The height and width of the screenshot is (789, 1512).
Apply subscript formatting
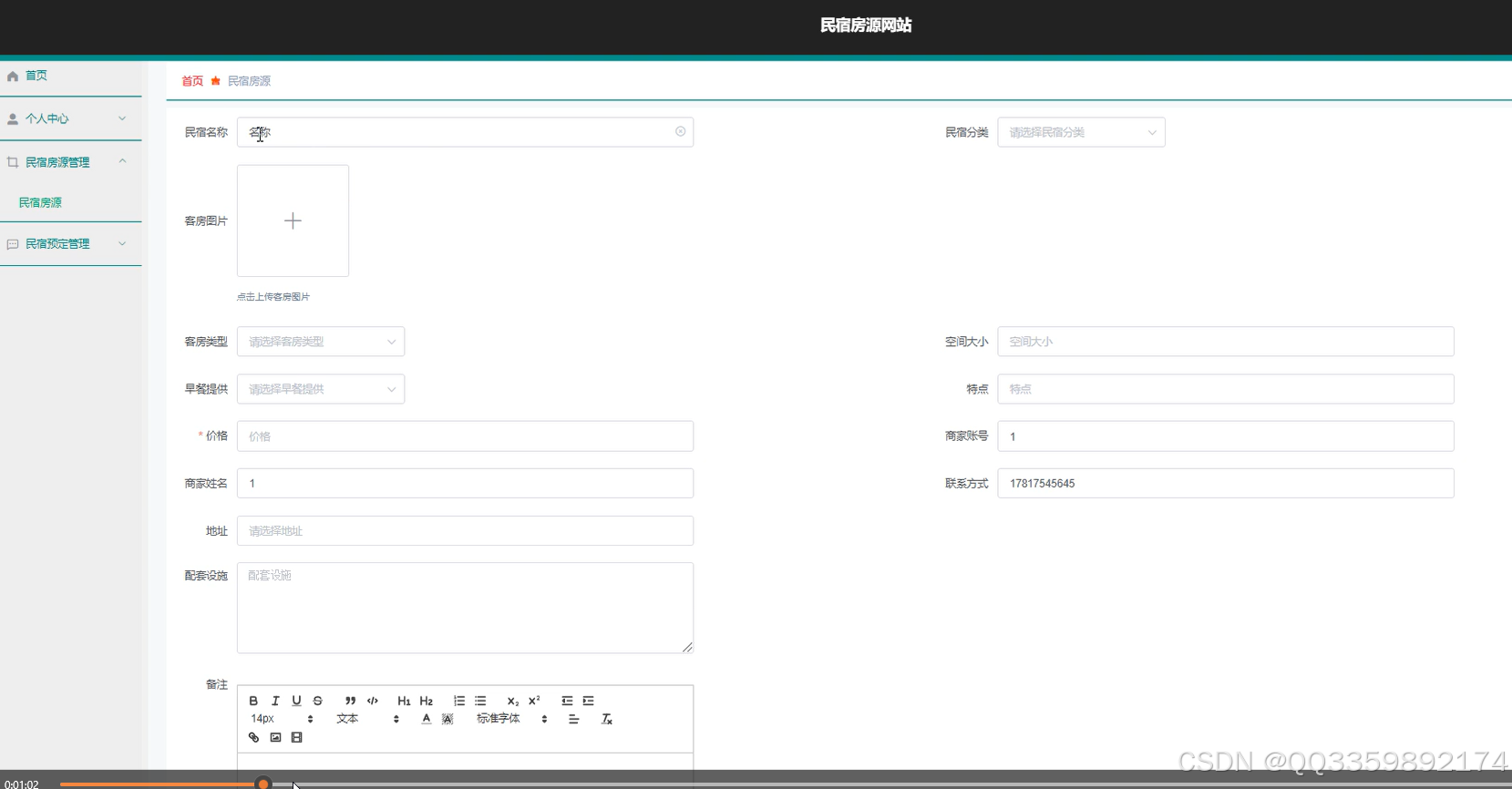(x=512, y=701)
